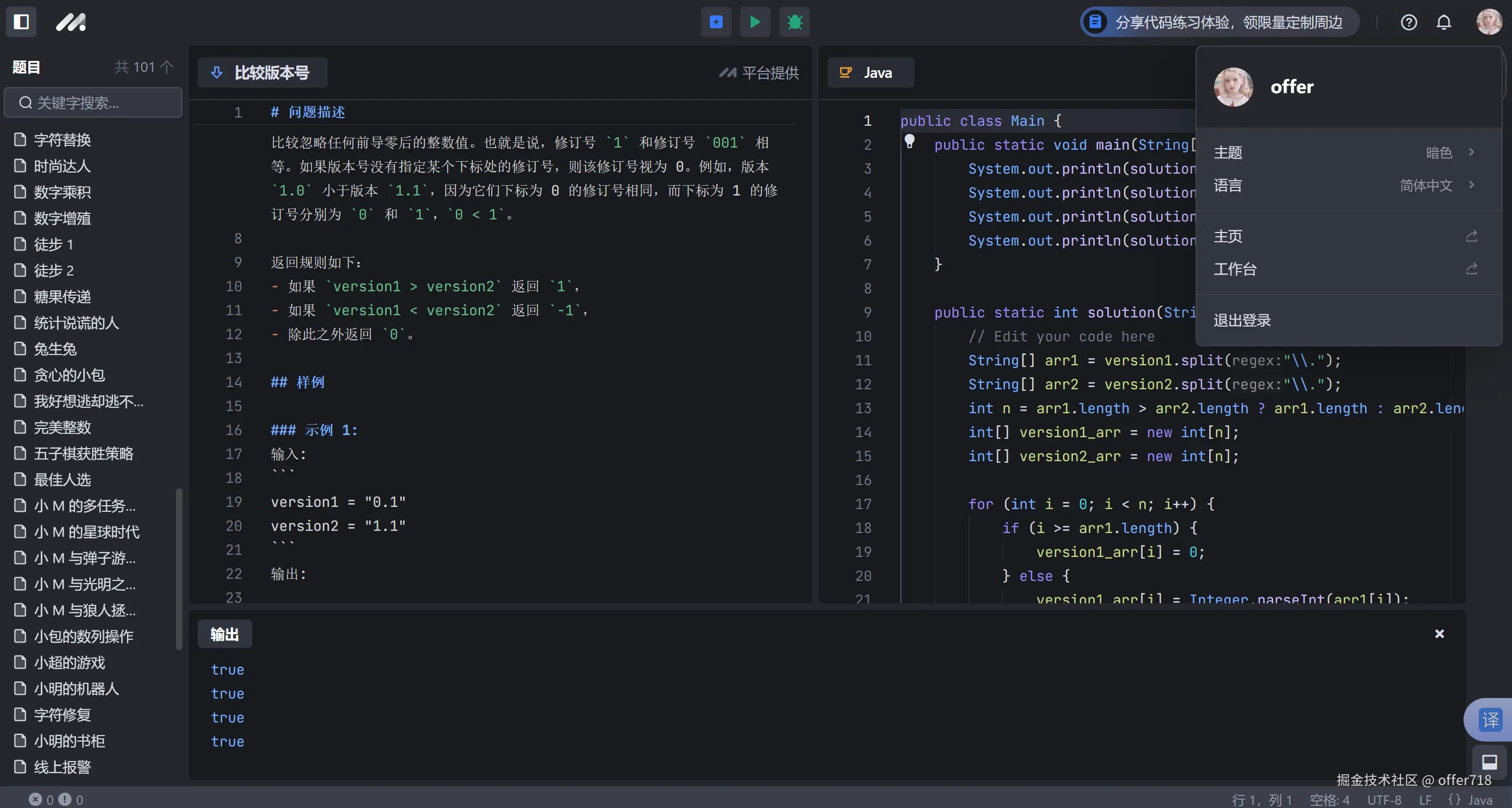Image resolution: width=1512 pixels, height=808 pixels.
Task: Run code with green play button
Action: (x=755, y=22)
